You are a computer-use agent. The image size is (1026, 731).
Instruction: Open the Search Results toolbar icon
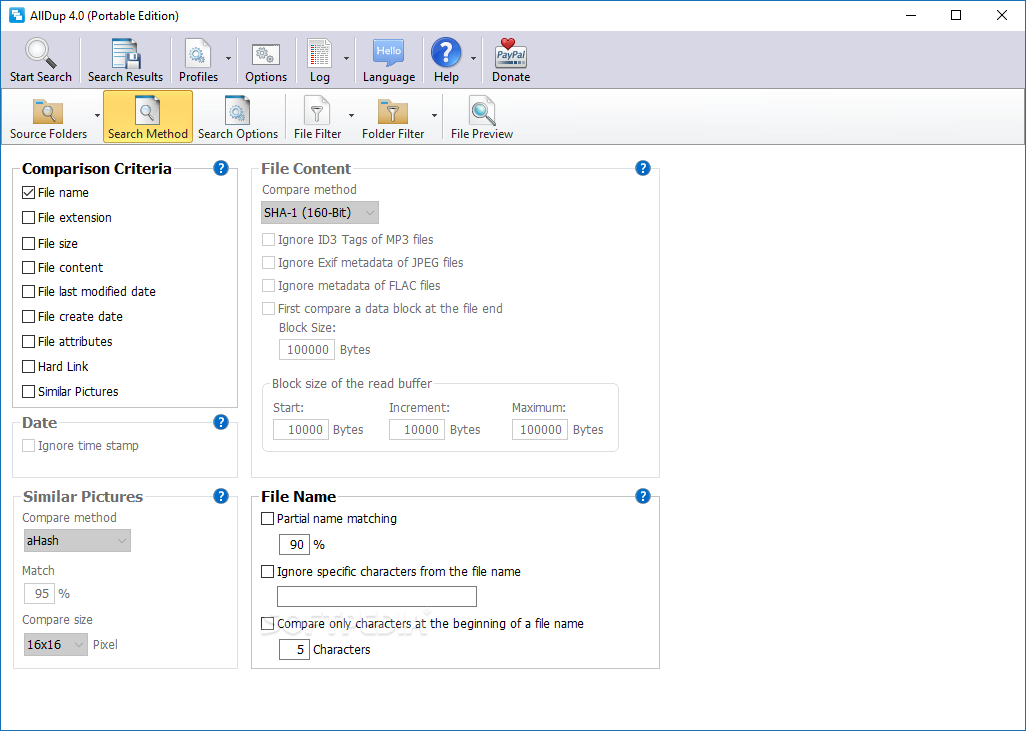tap(126, 54)
